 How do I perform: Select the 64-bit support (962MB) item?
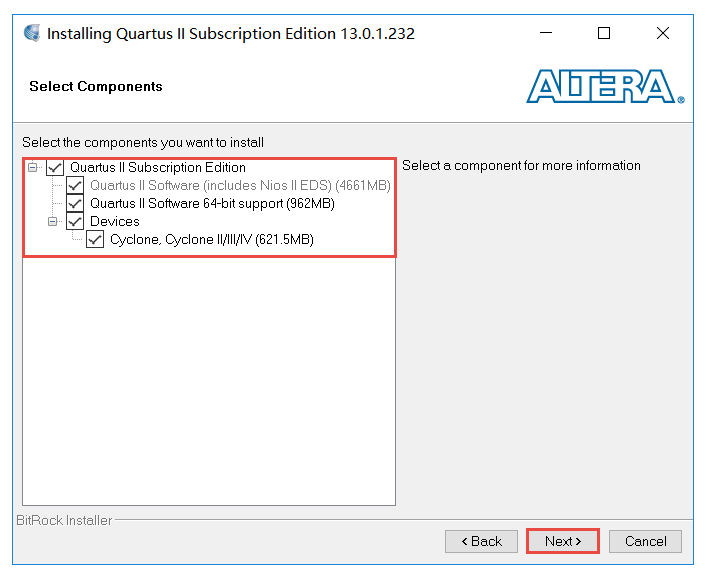[x=212, y=203]
